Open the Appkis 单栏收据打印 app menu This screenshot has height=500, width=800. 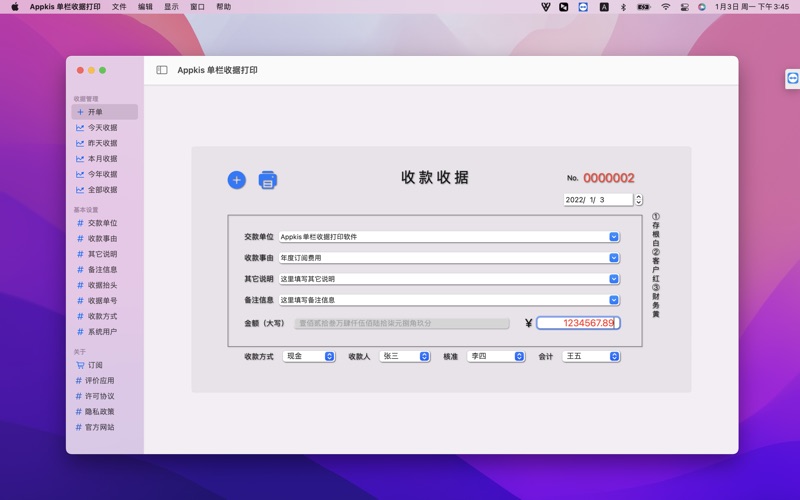pyautogui.click(x=65, y=7)
